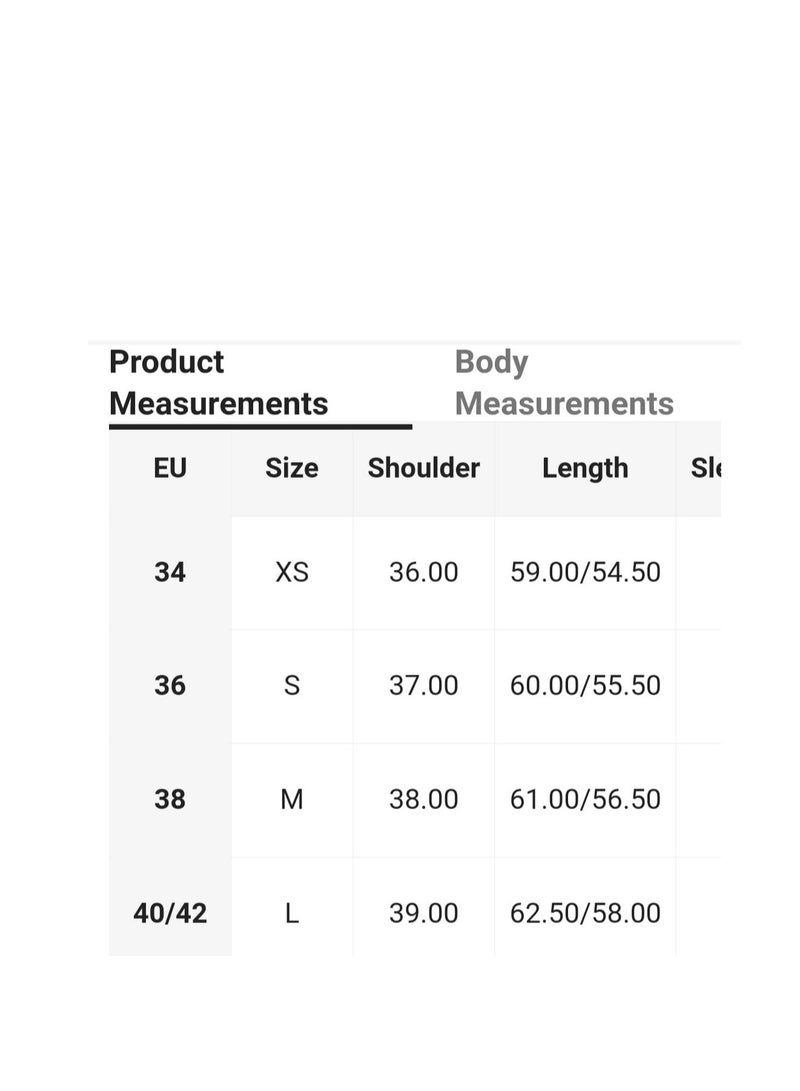The image size is (800, 1091).
Task: Select the partially visible Sleeve column header
Action: coord(698,468)
